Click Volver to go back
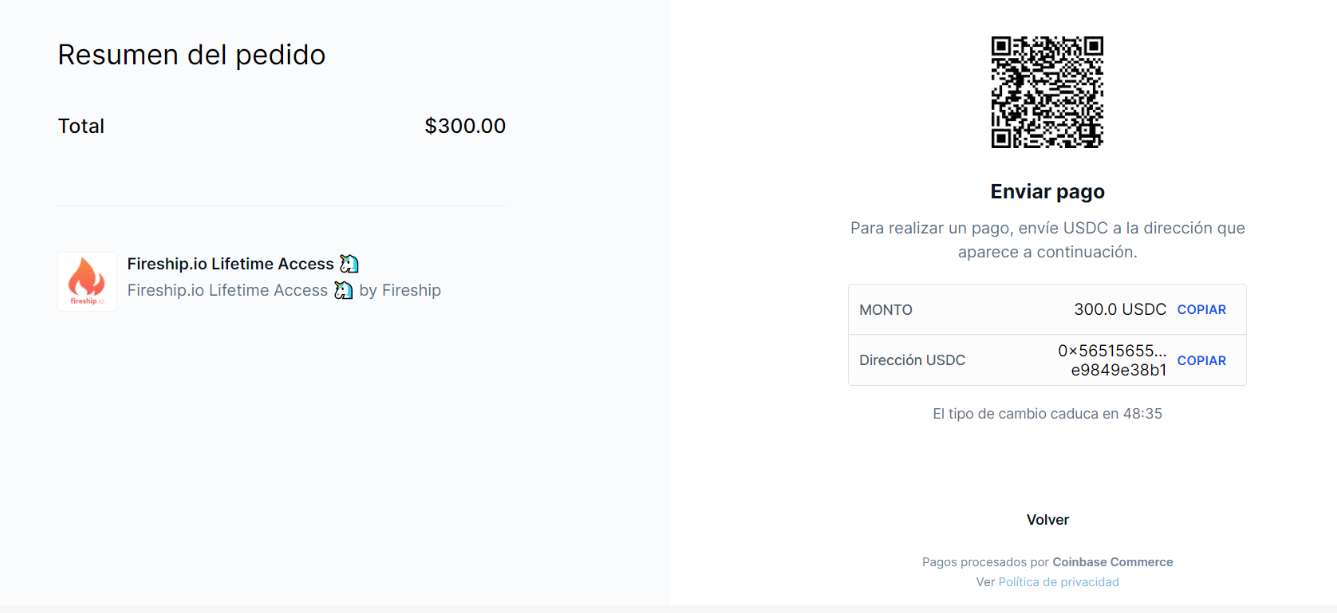The width and height of the screenshot is (1337, 613). pos(1047,519)
